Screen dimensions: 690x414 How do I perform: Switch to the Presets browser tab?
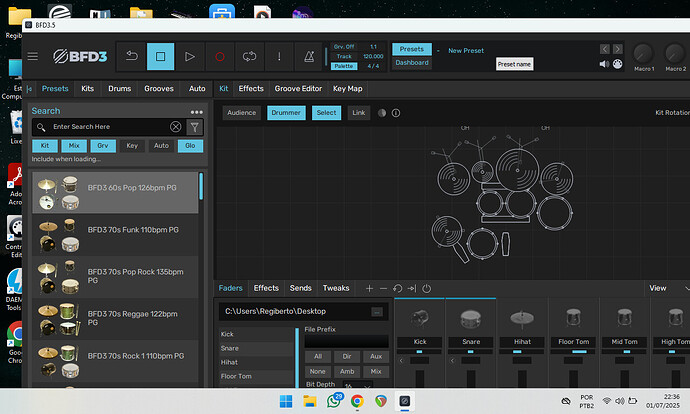55,89
